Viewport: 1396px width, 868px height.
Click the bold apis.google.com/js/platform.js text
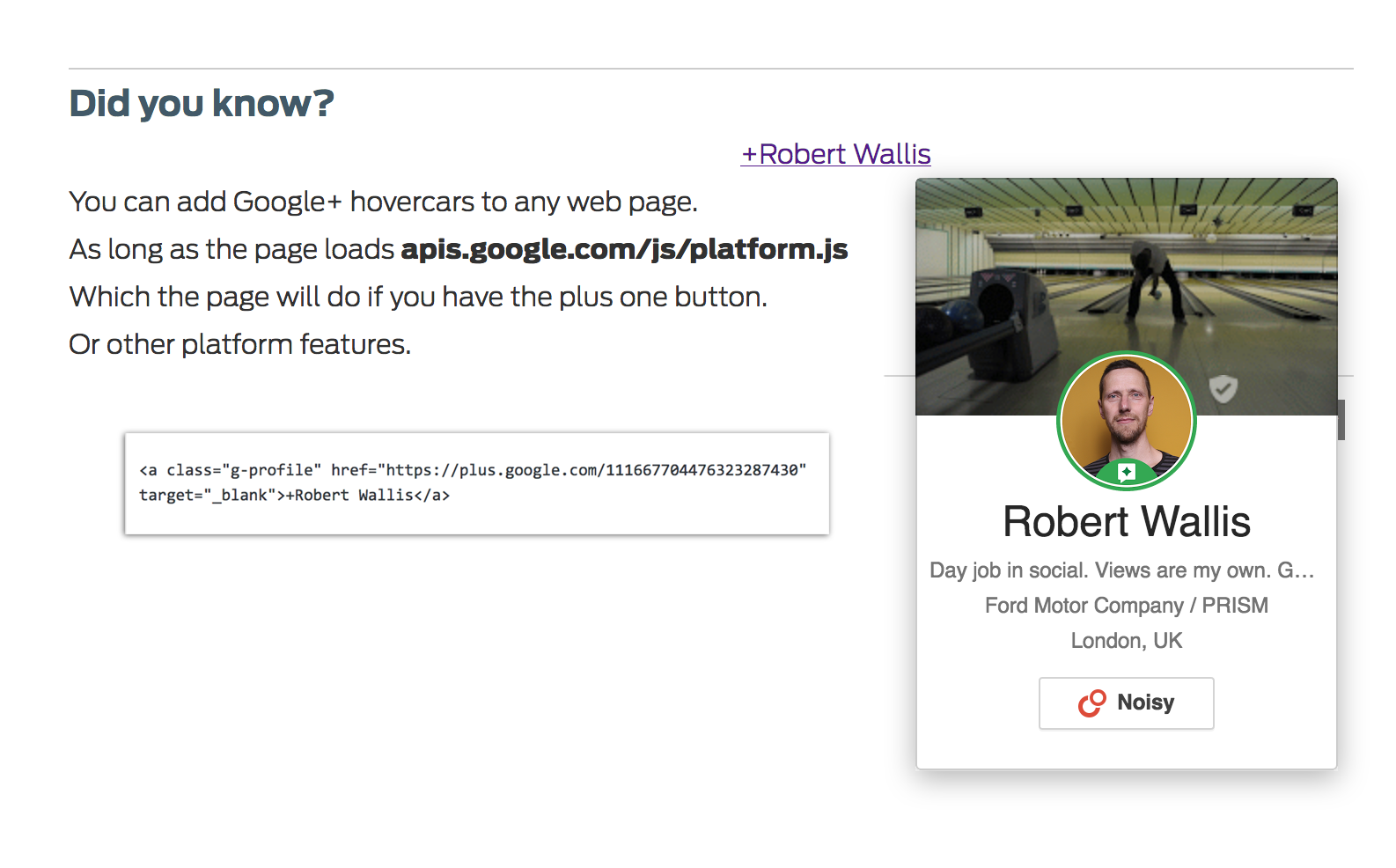(x=624, y=249)
